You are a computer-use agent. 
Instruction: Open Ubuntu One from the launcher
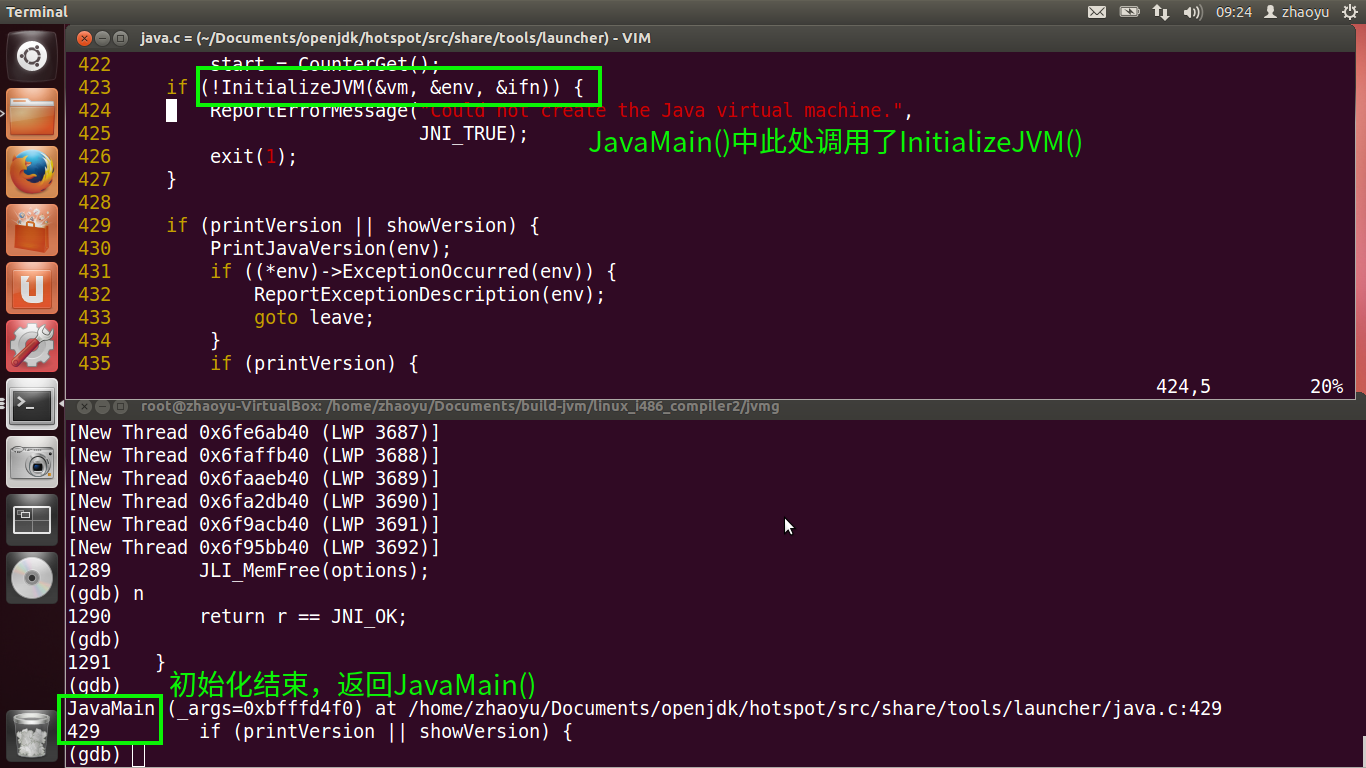coord(32,288)
